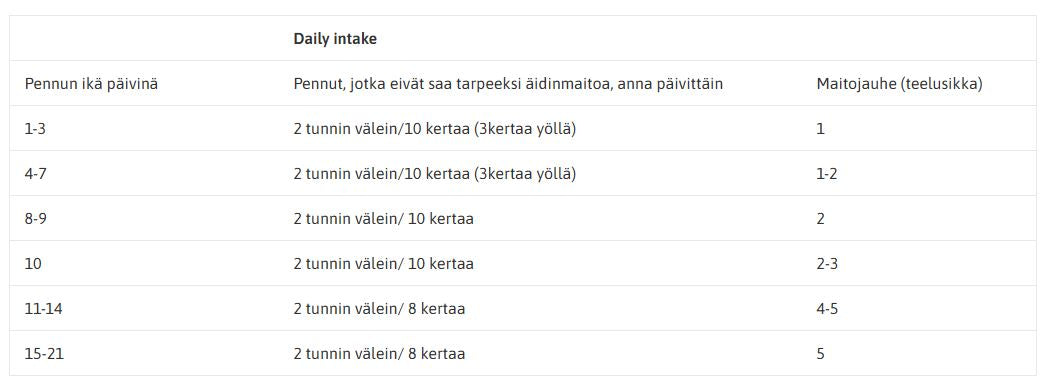Click '2 tunnin välein/ 10 kertaa' in 8-9 row
The height and width of the screenshot is (392, 1050).
(383, 218)
